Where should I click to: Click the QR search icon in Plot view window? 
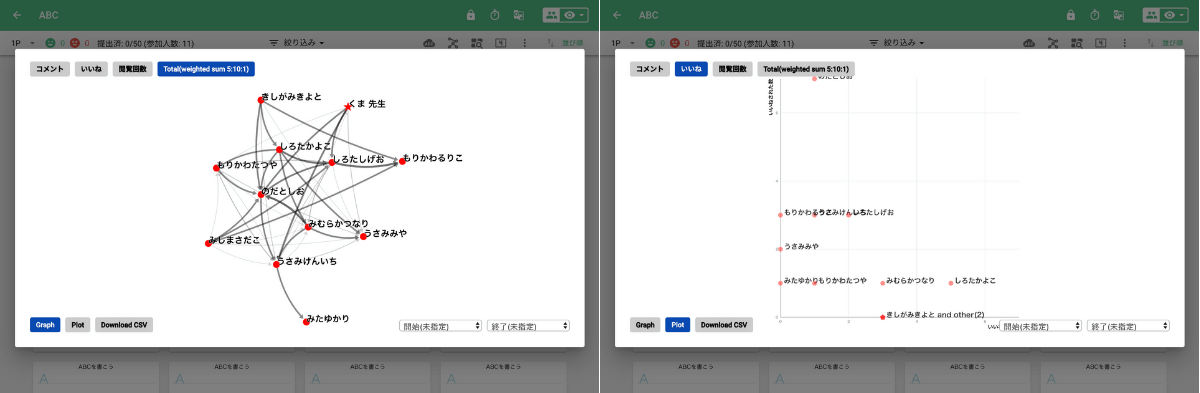[1077, 43]
